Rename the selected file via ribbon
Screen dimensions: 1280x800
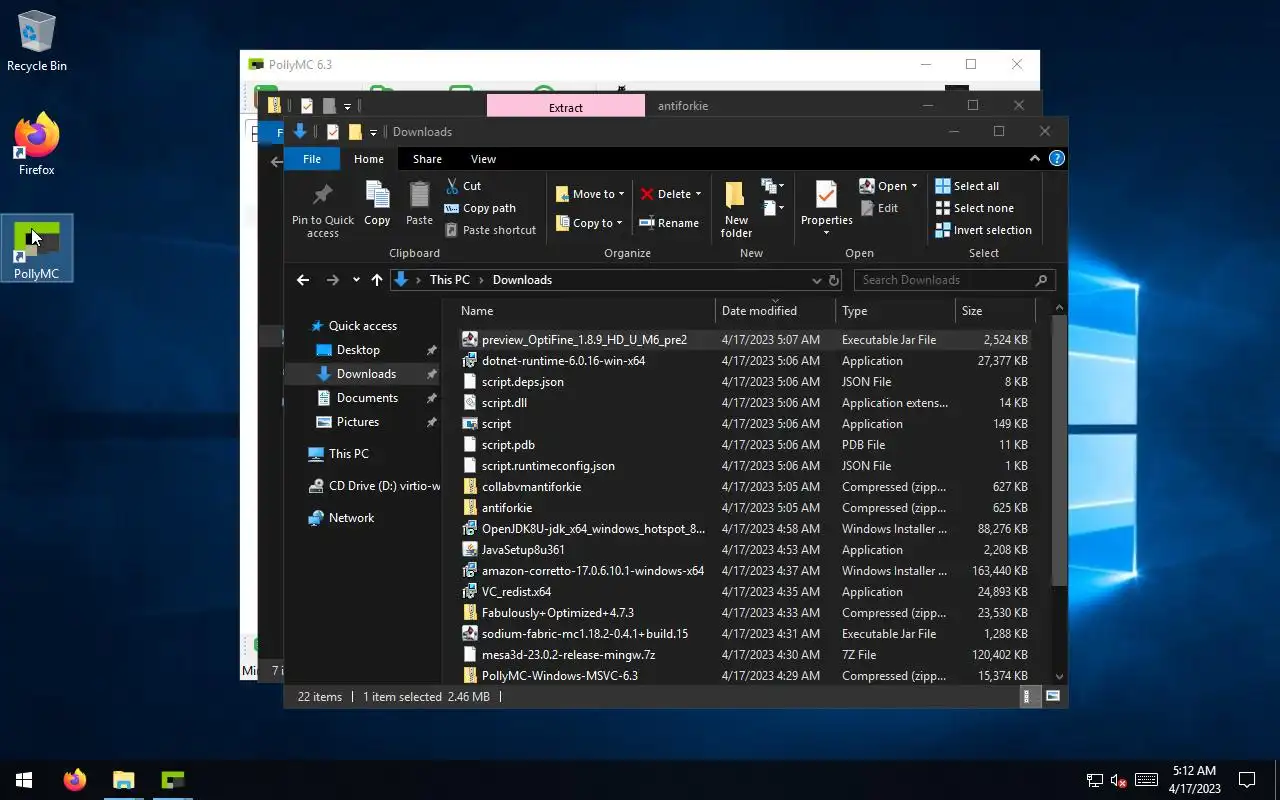click(x=669, y=223)
